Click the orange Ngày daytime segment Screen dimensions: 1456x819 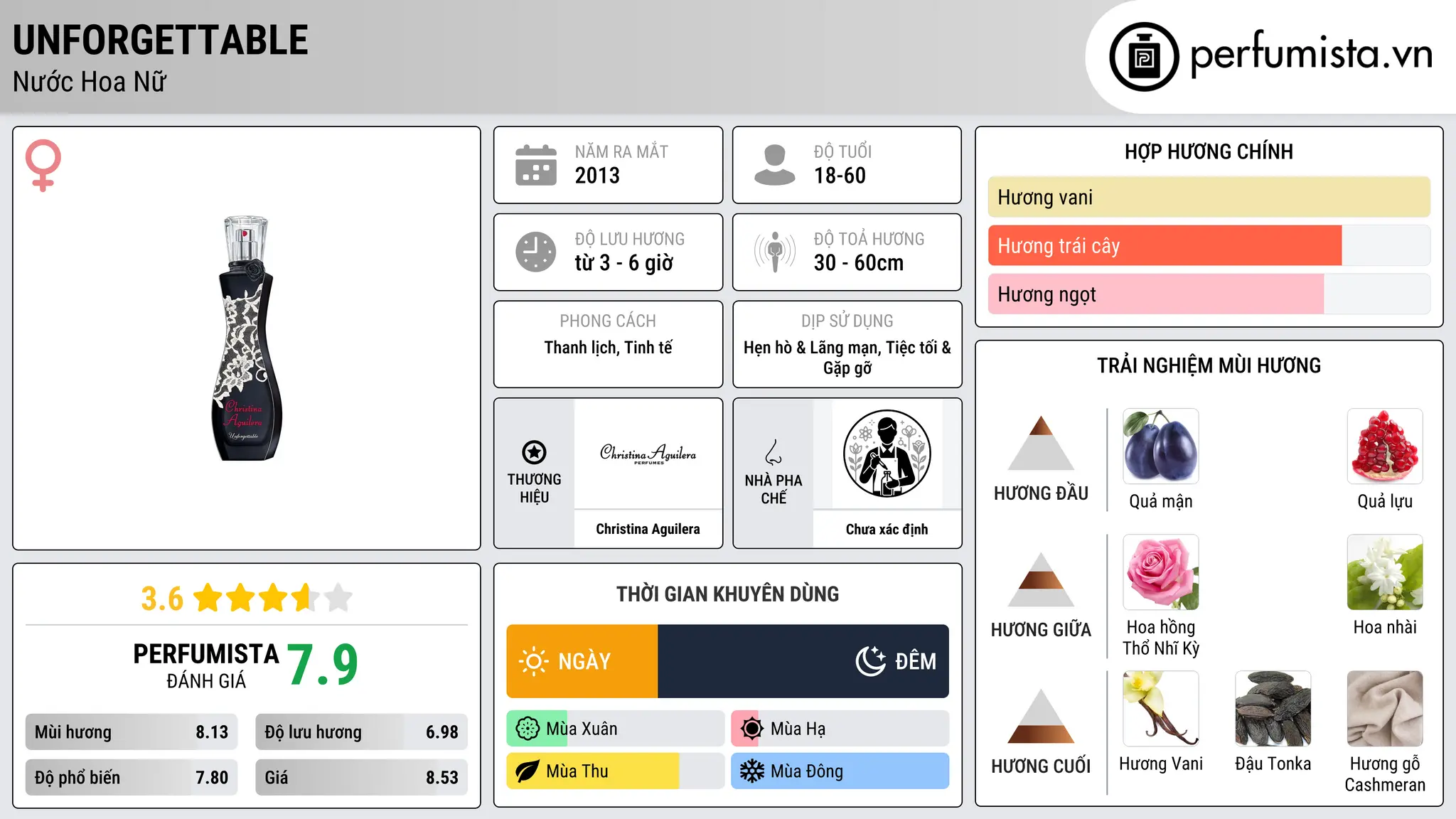582,661
